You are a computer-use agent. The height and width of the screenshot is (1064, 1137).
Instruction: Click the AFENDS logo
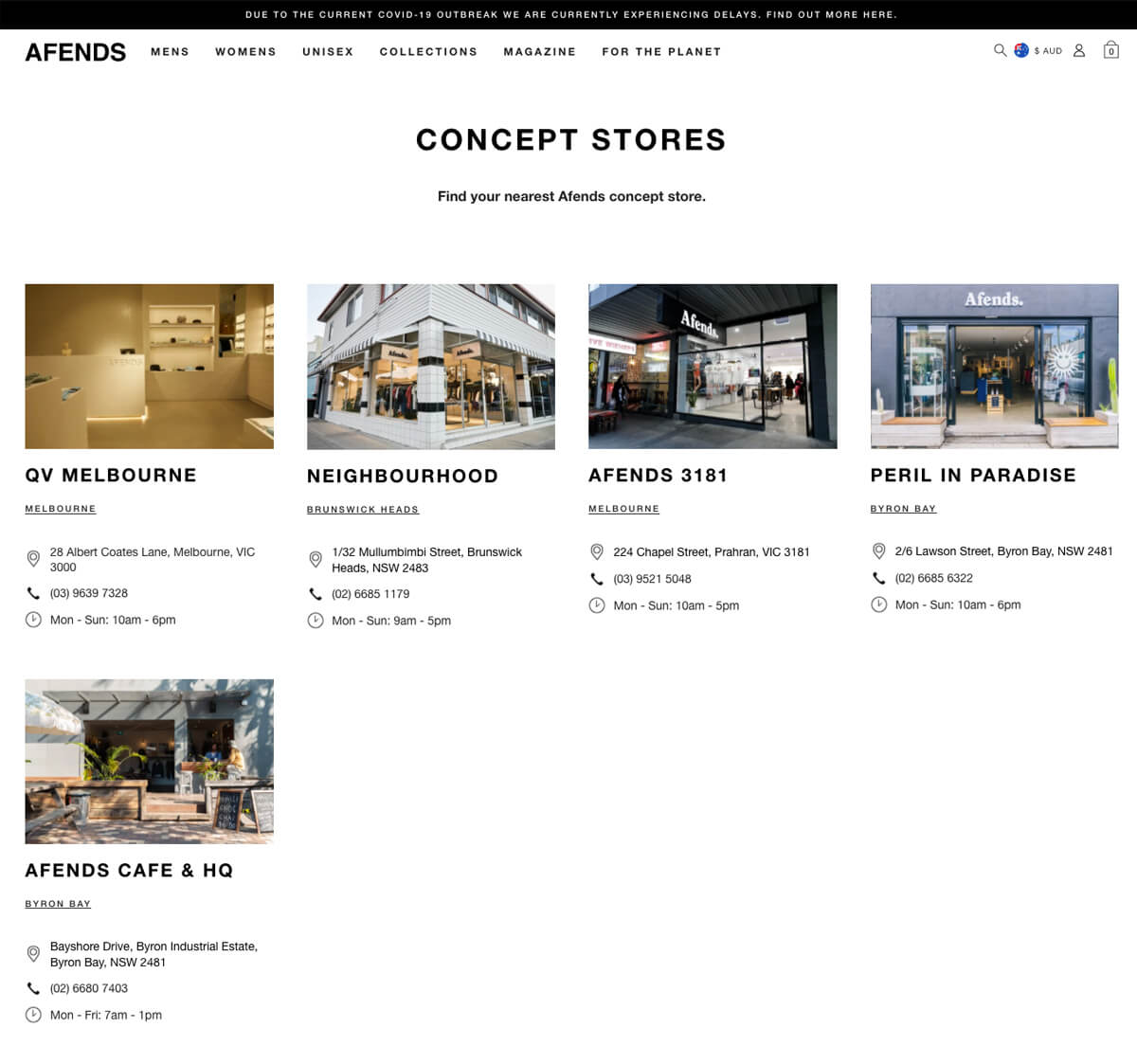pos(76,52)
